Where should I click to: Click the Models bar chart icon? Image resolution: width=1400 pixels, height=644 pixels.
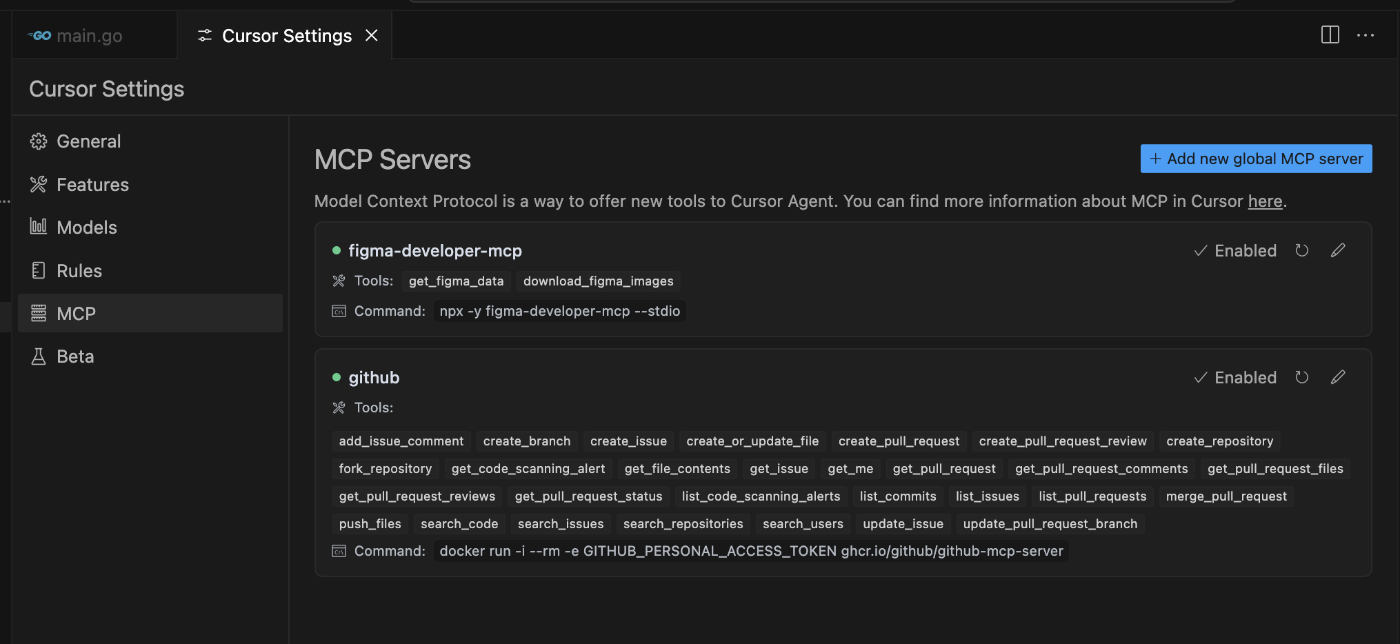[x=38, y=228]
